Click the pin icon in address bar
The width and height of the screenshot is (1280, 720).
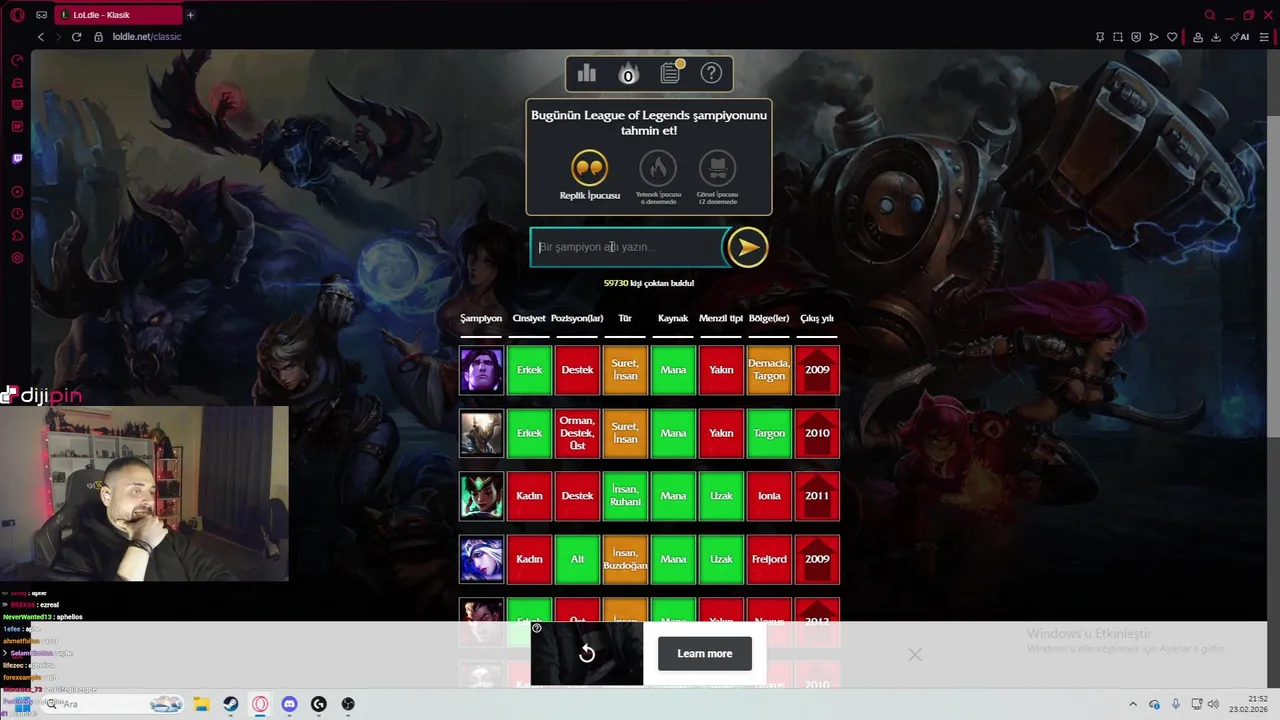1100,37
